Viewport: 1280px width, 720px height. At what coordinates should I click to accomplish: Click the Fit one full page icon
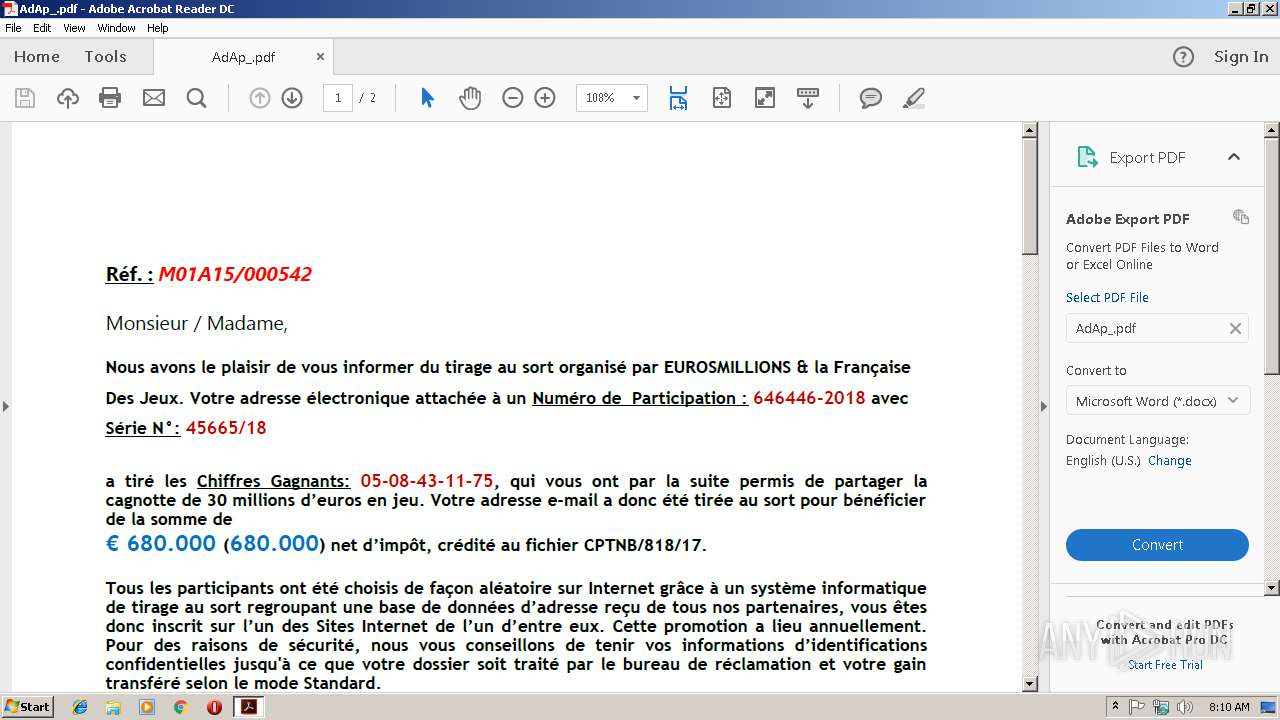722,98
